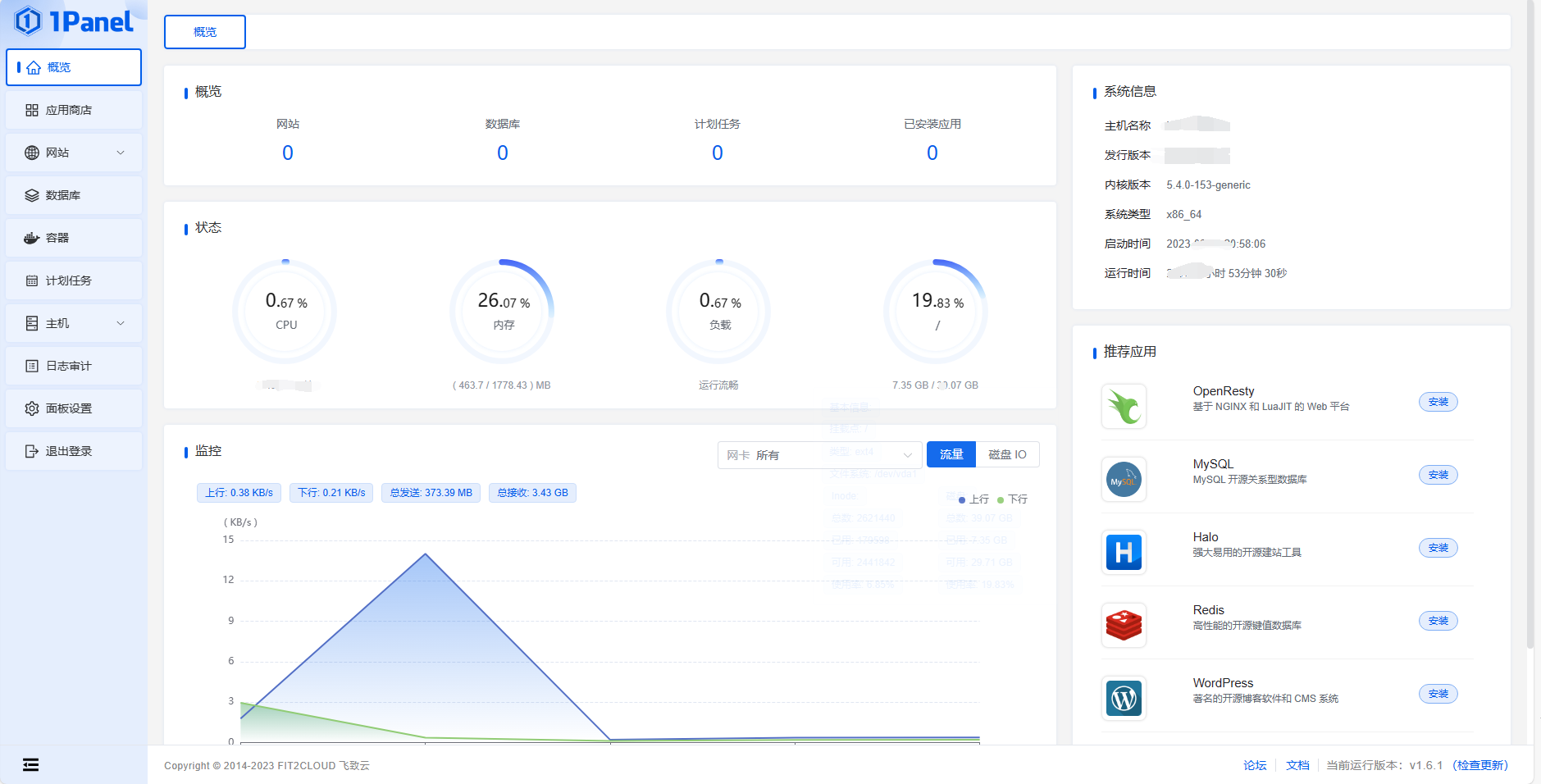The height and width of the screenshot is (784, 1541).
Task: Install Redis with 安装 button
Action: pos(1438,621)
